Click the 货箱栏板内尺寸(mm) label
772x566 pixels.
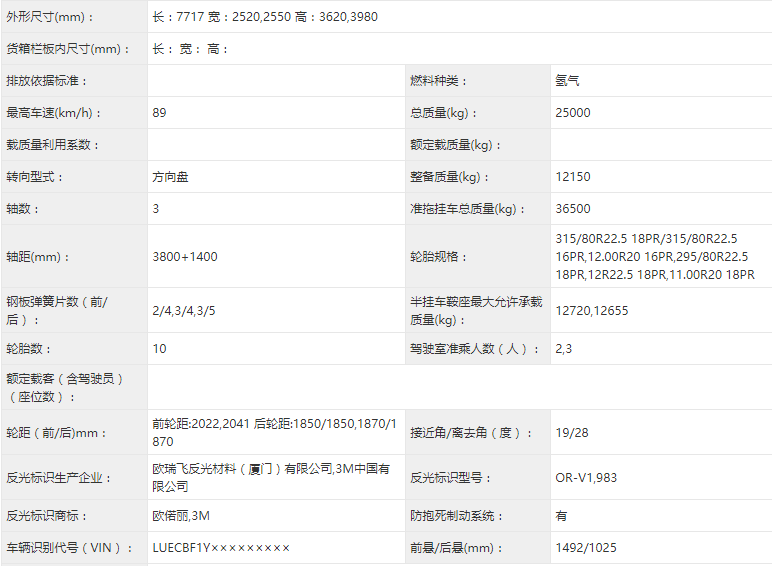pyautogui.click(x=68, y=49)
